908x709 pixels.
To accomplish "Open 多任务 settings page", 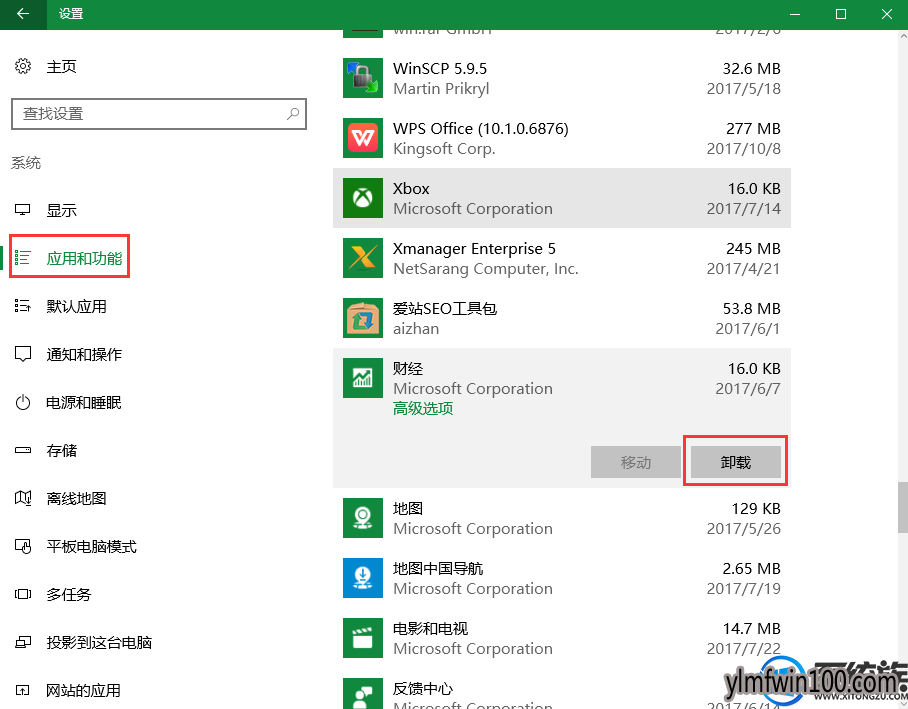I will [x=69, y=595].
